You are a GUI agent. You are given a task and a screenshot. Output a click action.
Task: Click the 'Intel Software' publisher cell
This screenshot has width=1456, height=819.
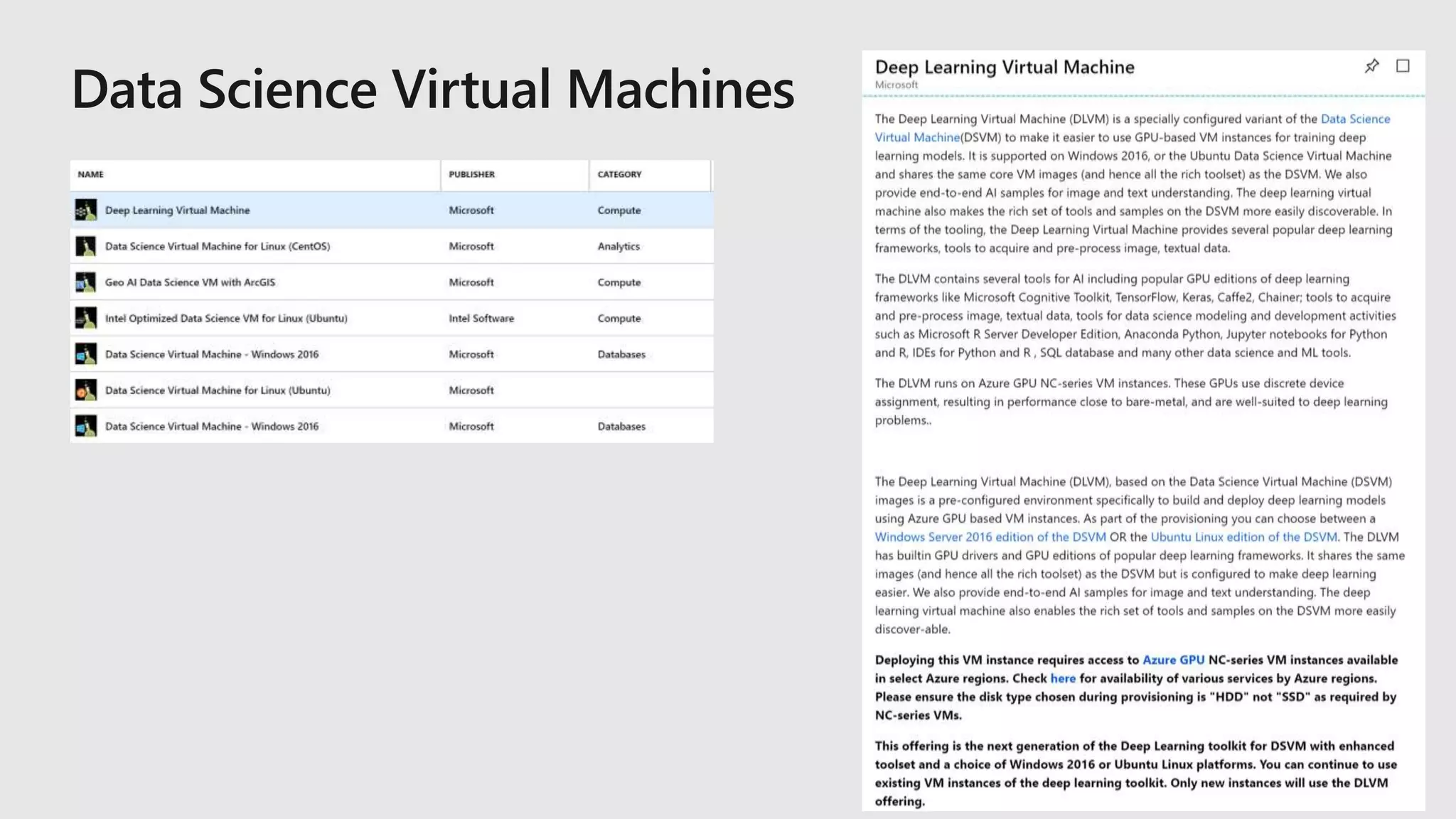click(x=481, y=318)
